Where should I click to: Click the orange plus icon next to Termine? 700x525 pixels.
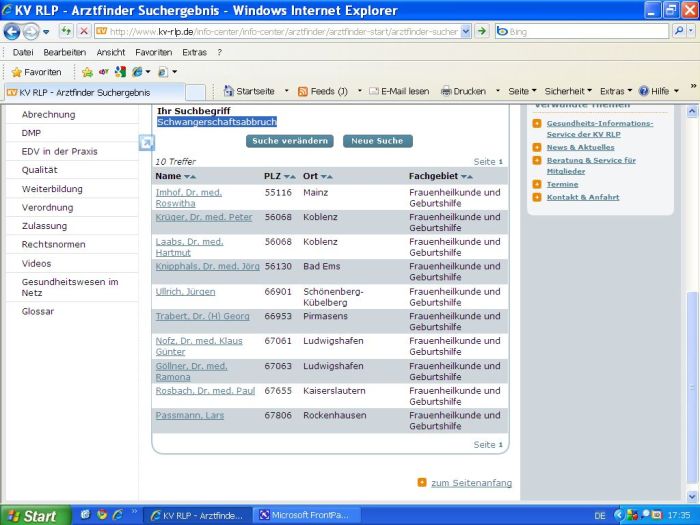(537, 184)
